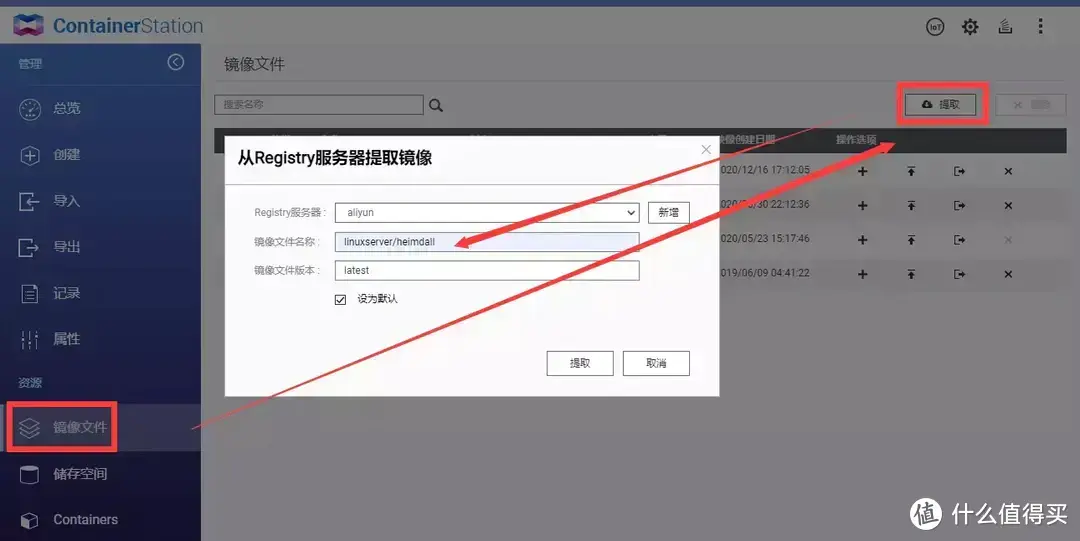Remove the image in the 17:12:05 row
This screenshot has width=1080, height=541.
[x=1008, y=171]
